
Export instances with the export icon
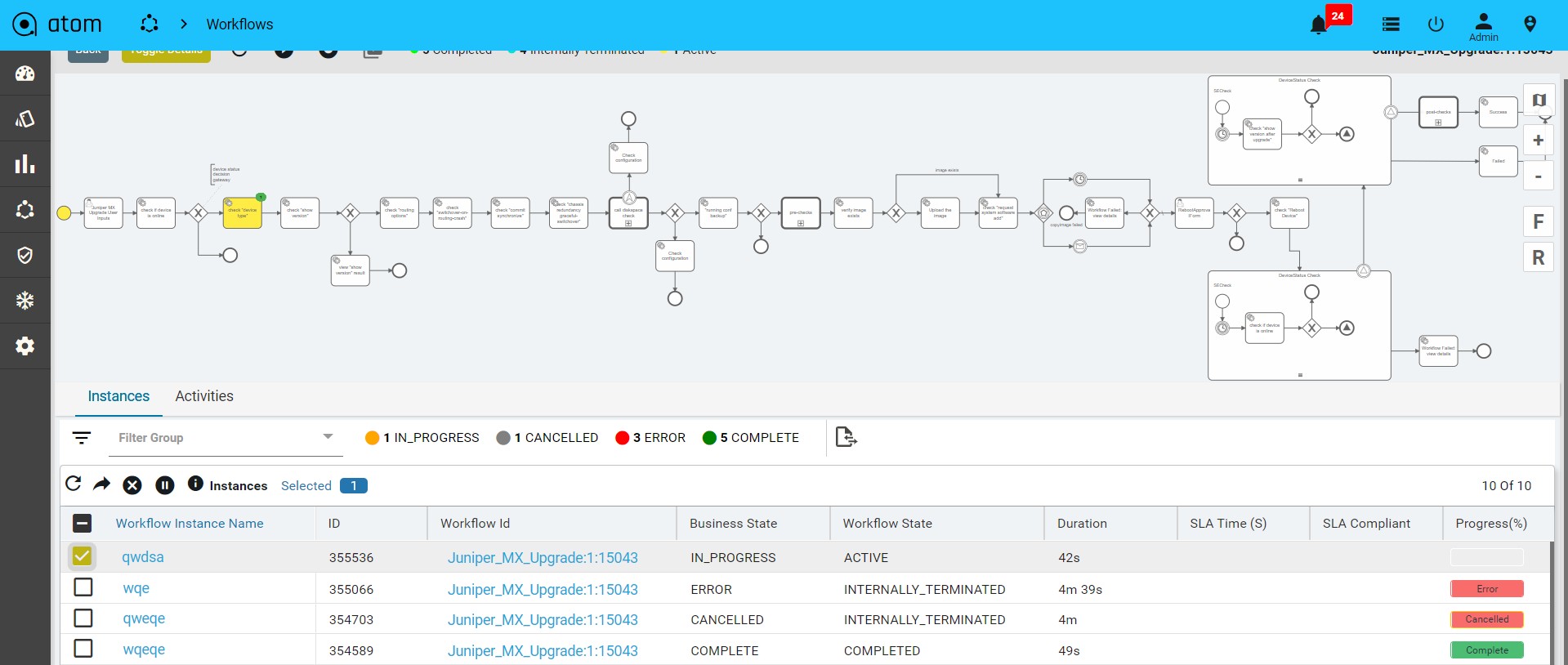846,437
